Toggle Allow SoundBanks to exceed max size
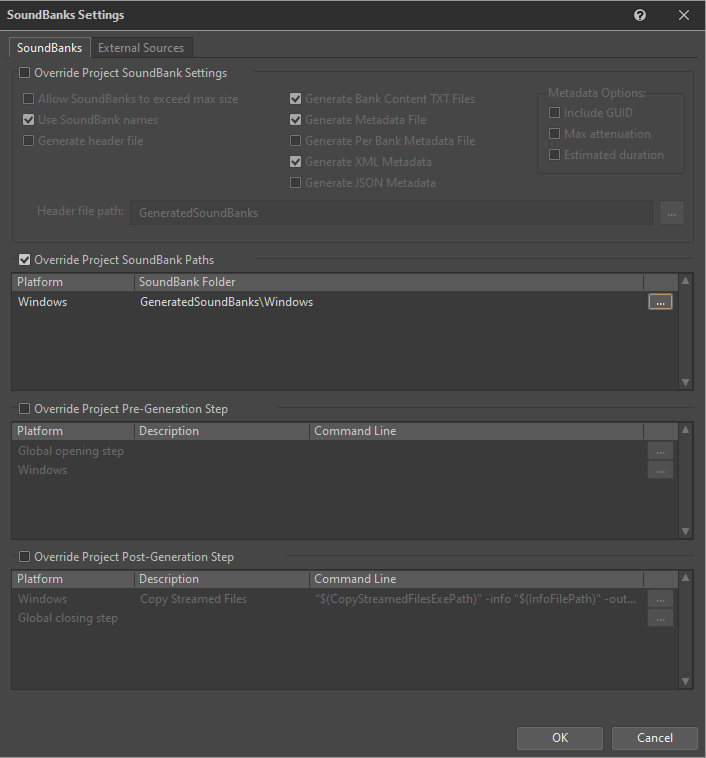706x758 pixels. [x=29, y=99]
